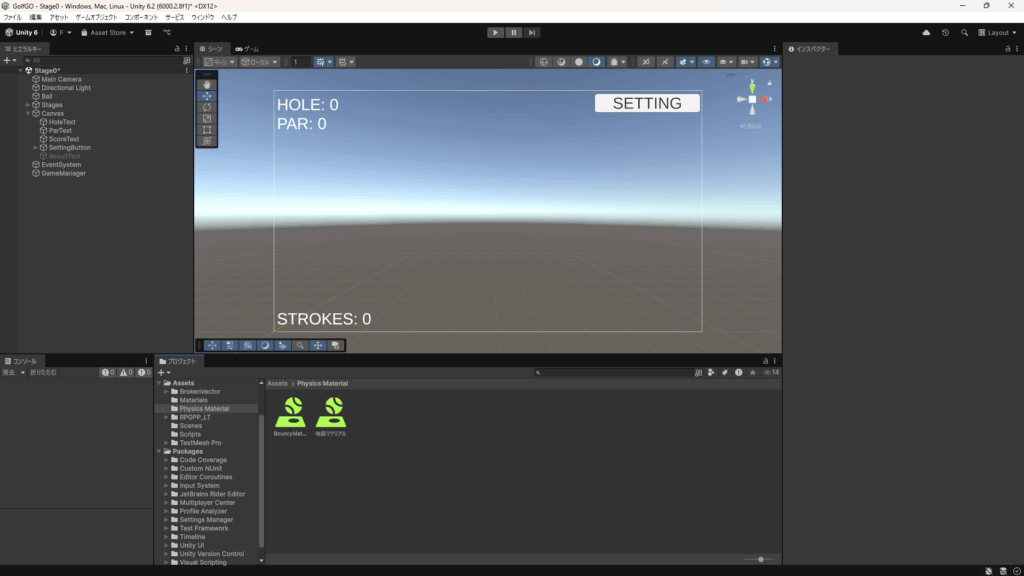Adjust the asset icon size slider
The image size is (1024, 576).
point(760,559)
